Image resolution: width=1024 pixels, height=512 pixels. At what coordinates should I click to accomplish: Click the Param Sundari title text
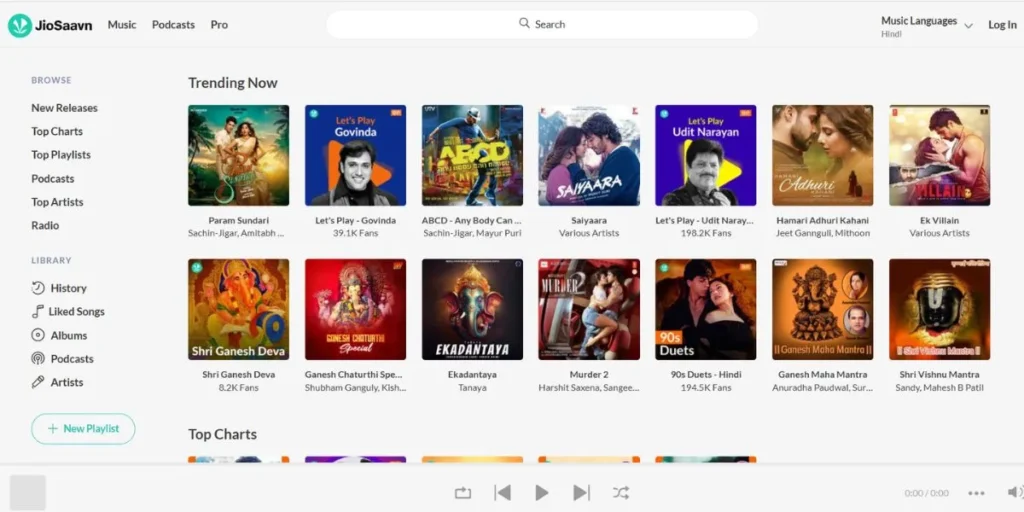tap(238, 221)
